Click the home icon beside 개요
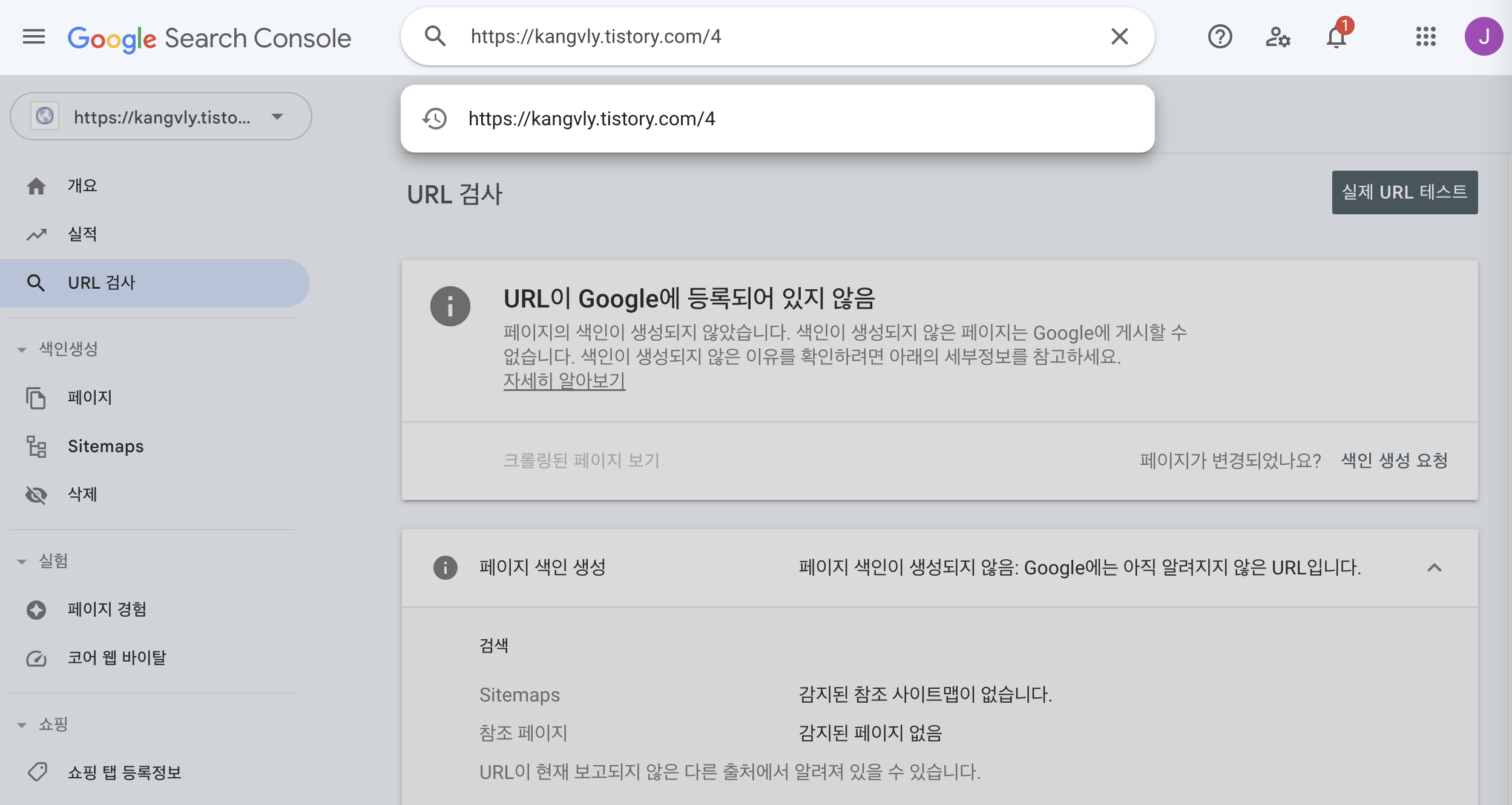This screenshot has height=805, width=1512. pyautogui.click(x=36, y=186)
